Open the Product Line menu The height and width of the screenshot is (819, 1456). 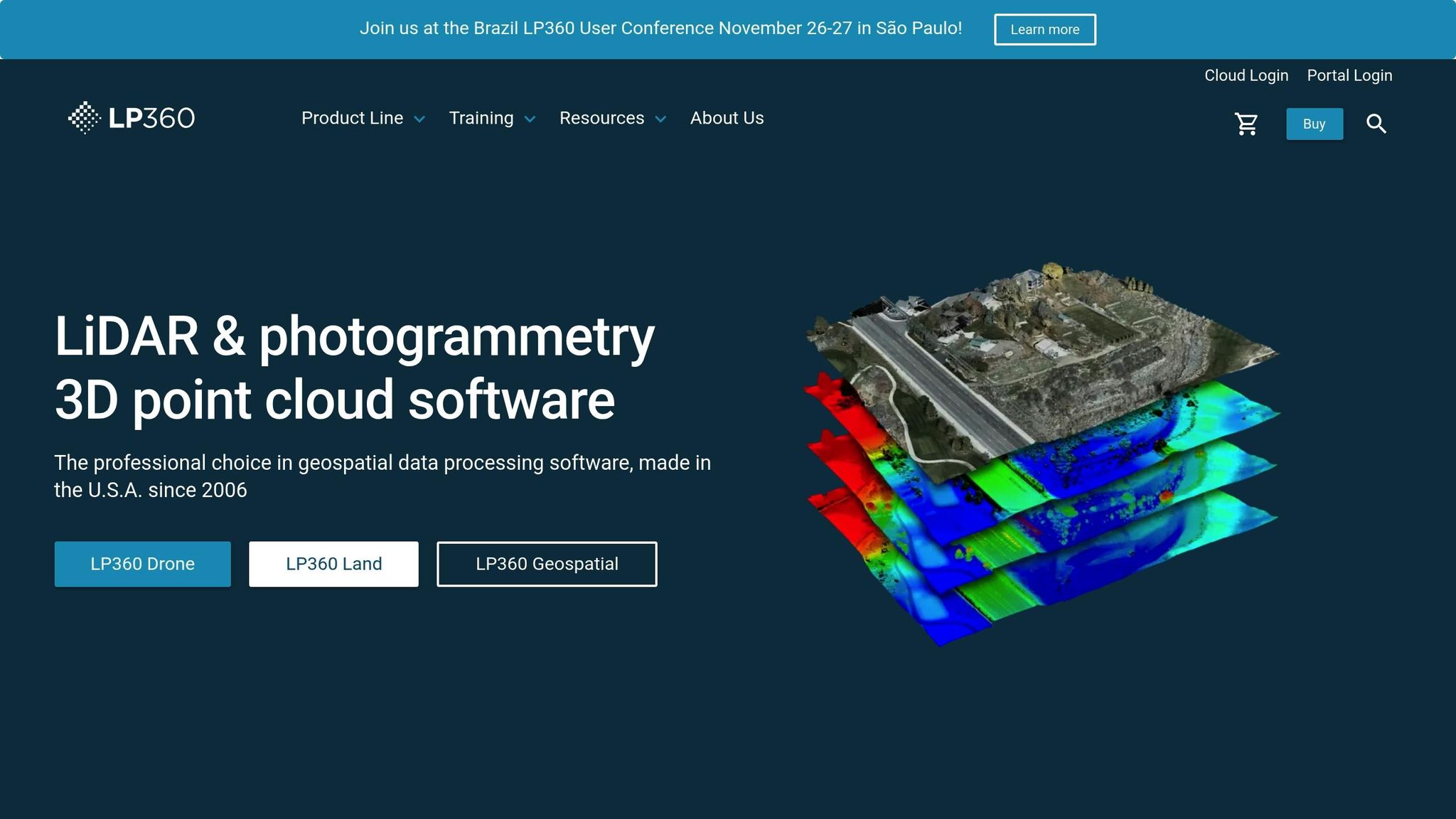[352, 118]
